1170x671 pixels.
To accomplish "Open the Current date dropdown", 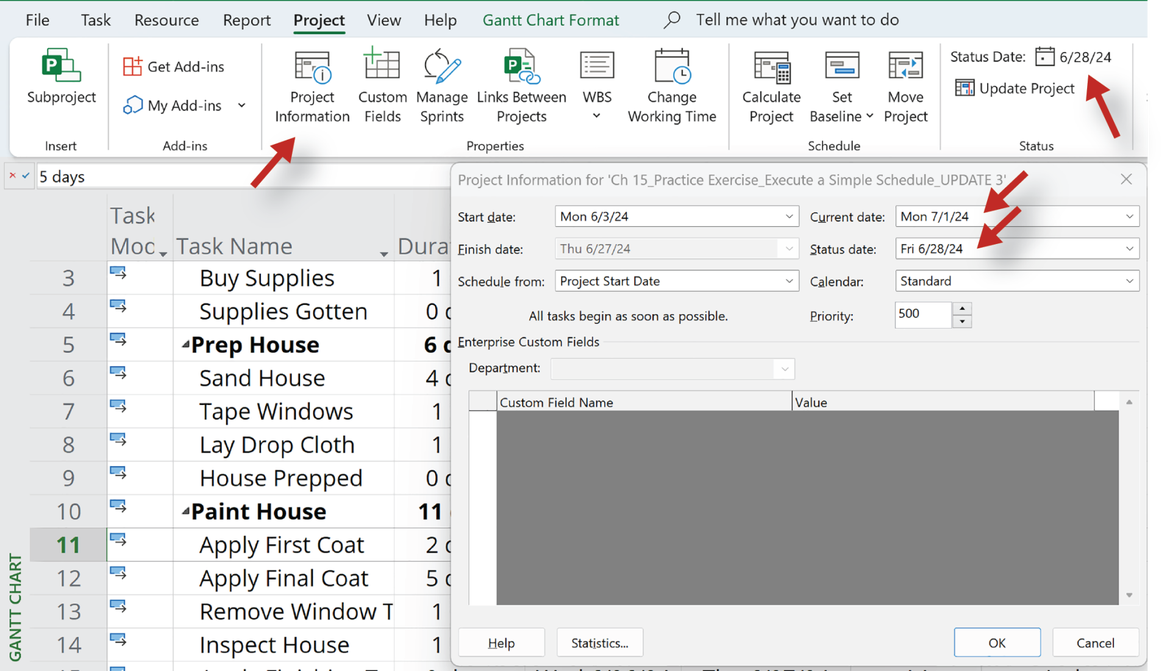I will click(1129, 216).
